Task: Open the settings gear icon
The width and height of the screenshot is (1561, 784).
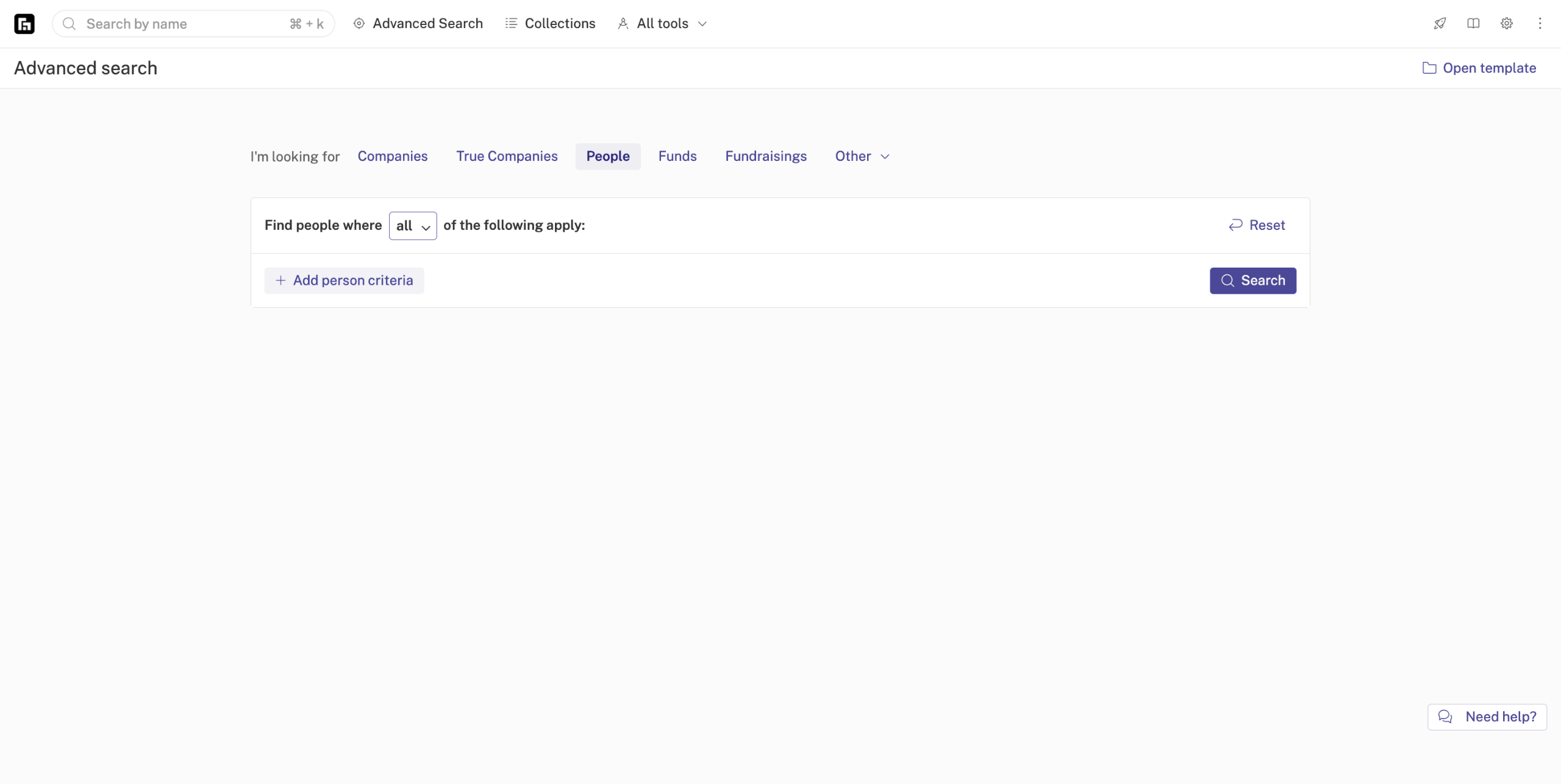Action: pos(1507,24)
